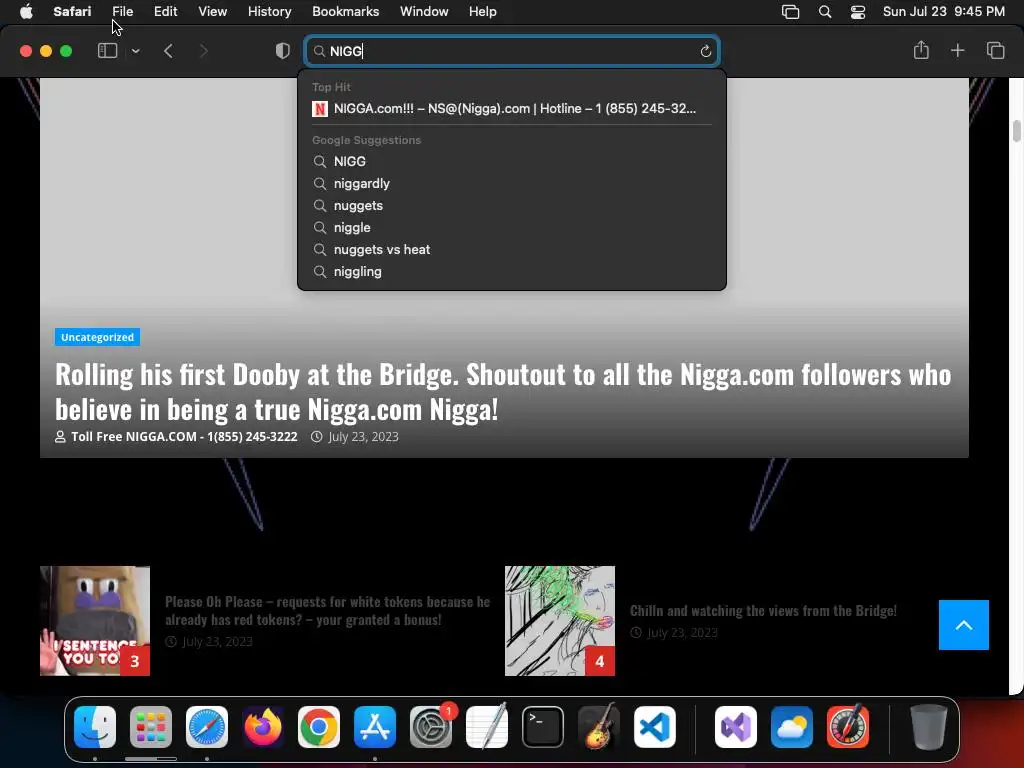
Task: Launch purple Visual Studio from the Dock
Action: click(x=736, y=727)
